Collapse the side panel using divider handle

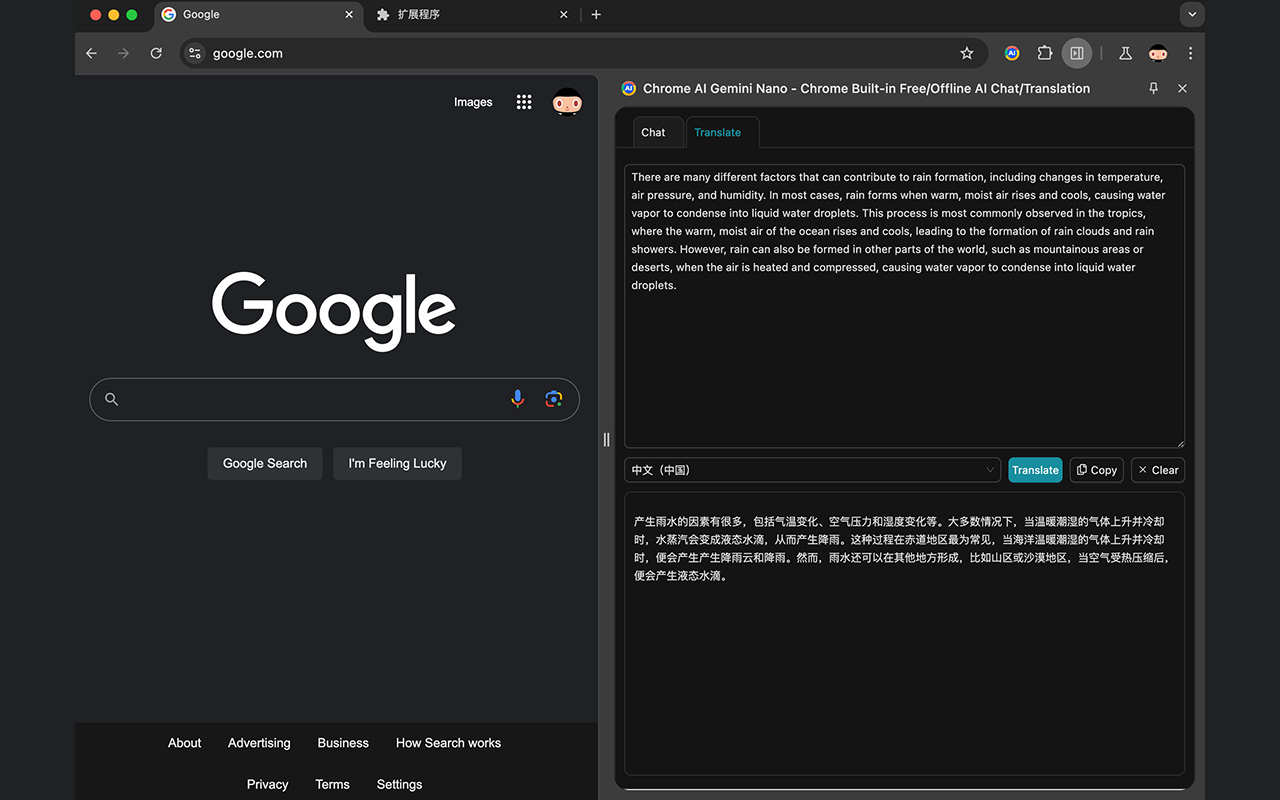606,439
